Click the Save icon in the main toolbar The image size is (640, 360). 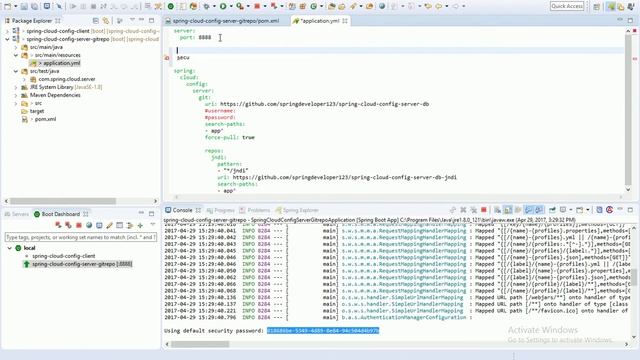pyautogui.click(x=24, y=6)
